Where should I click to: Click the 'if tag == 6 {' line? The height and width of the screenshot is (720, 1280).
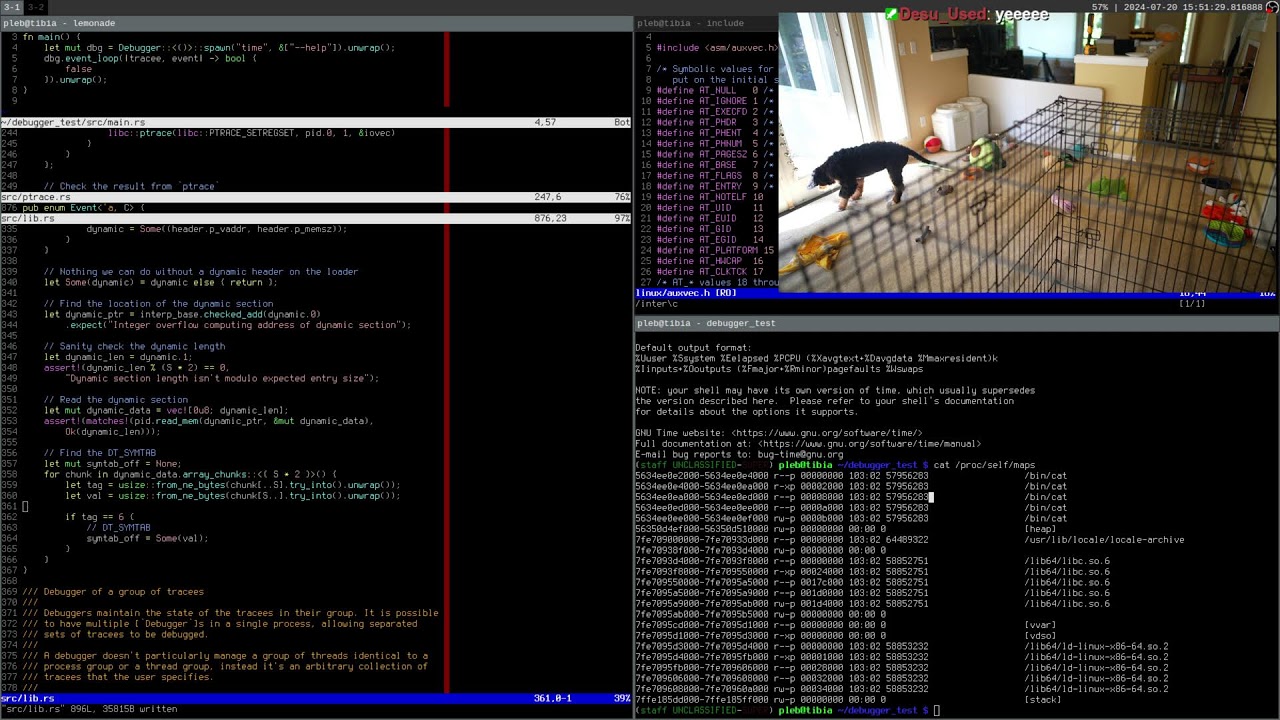[99, 517]
